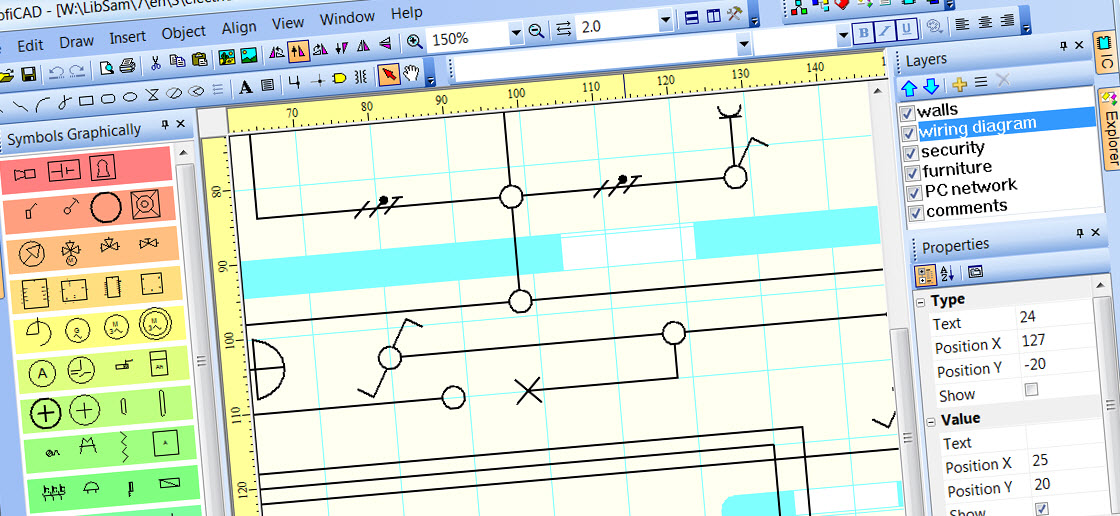Open the font name dropdown
Viewport: 1120px width, 516px height.
coord(744,44)
